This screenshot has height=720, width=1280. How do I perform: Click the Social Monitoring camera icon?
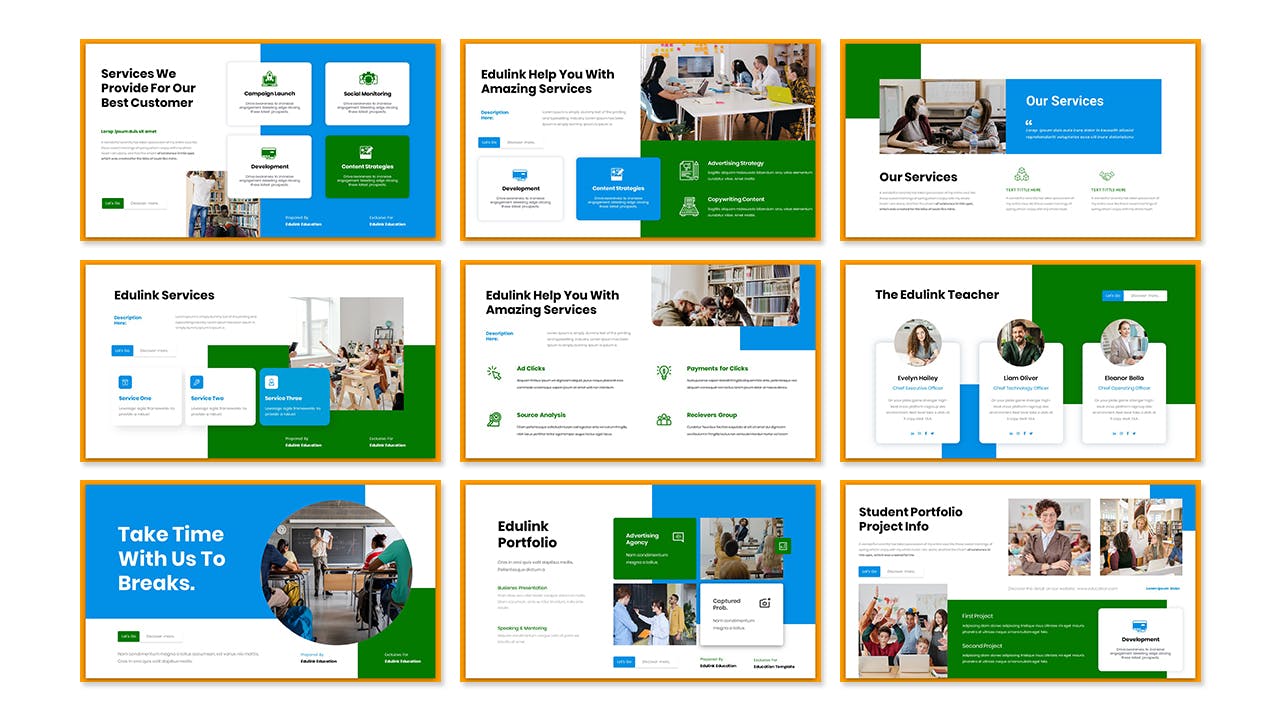(x=368, y=78)
